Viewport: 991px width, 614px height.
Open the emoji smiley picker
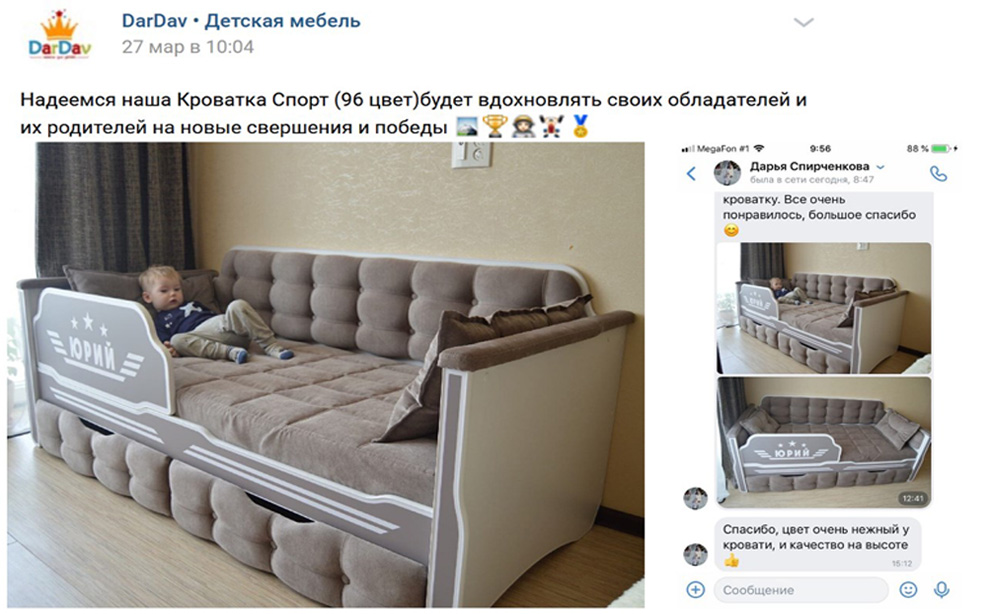tap(908, 589)
